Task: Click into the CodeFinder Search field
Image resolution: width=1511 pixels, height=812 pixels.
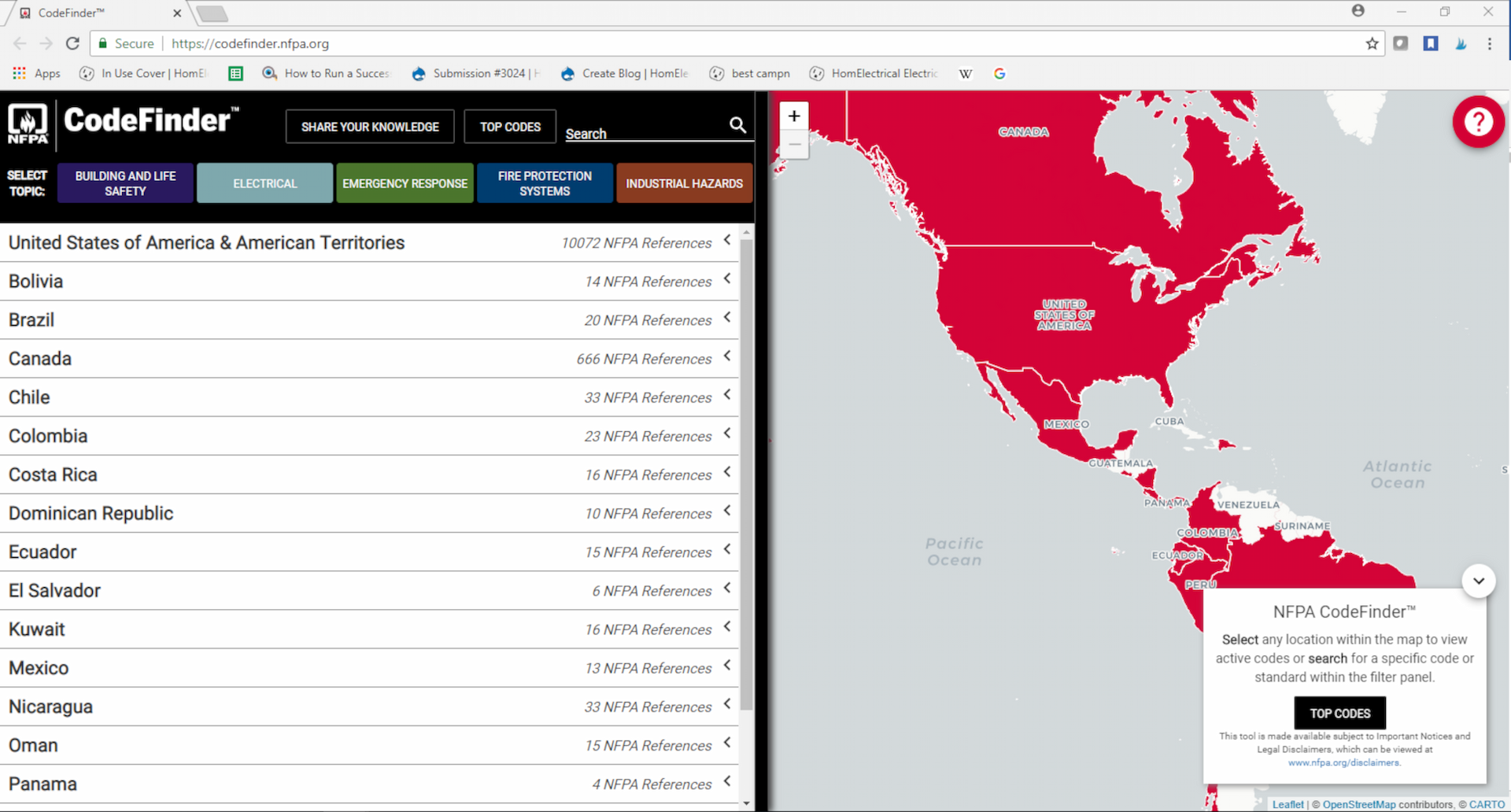Action: (645, 133)
